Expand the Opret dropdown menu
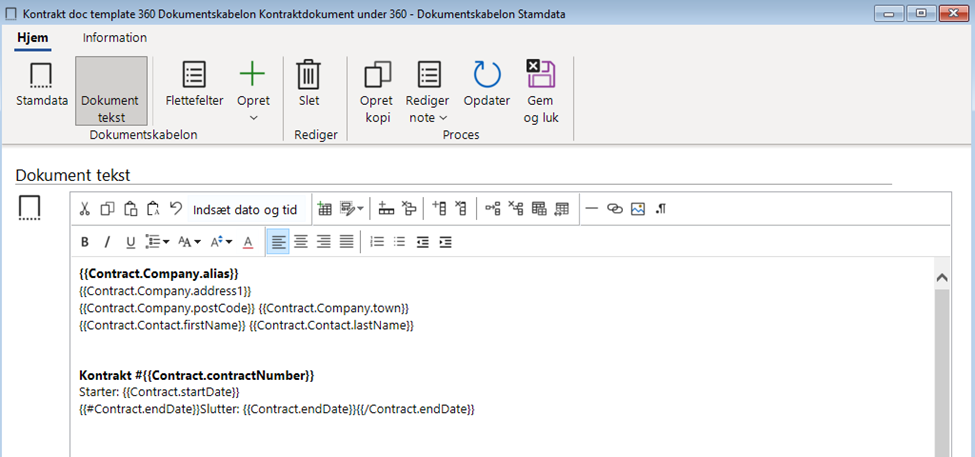This screenshot has width=975, height=457. (x=253, y=117)
